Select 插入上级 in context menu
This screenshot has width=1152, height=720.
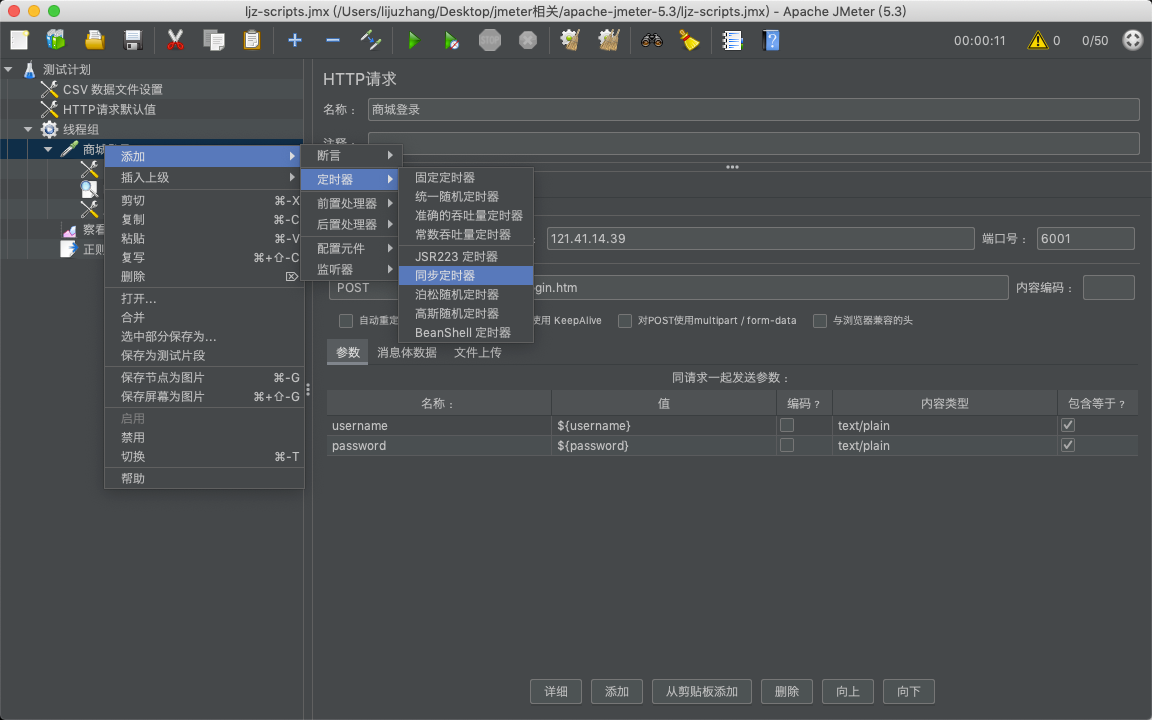pos(204,178)
